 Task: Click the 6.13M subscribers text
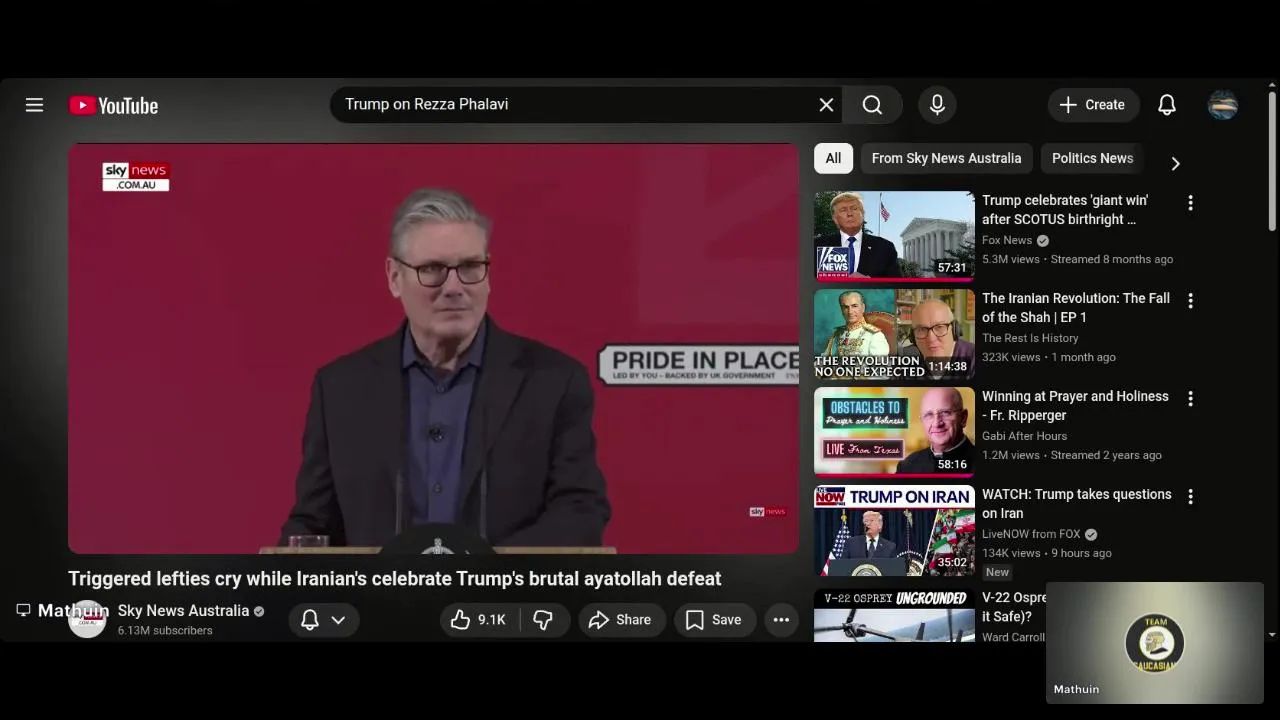tap(165, 631)
